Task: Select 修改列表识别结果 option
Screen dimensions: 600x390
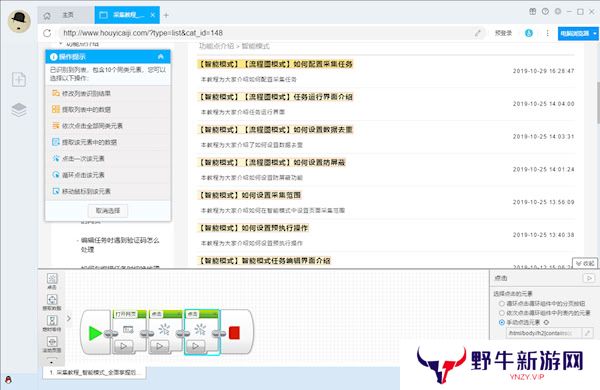Action: pos(108,93)
